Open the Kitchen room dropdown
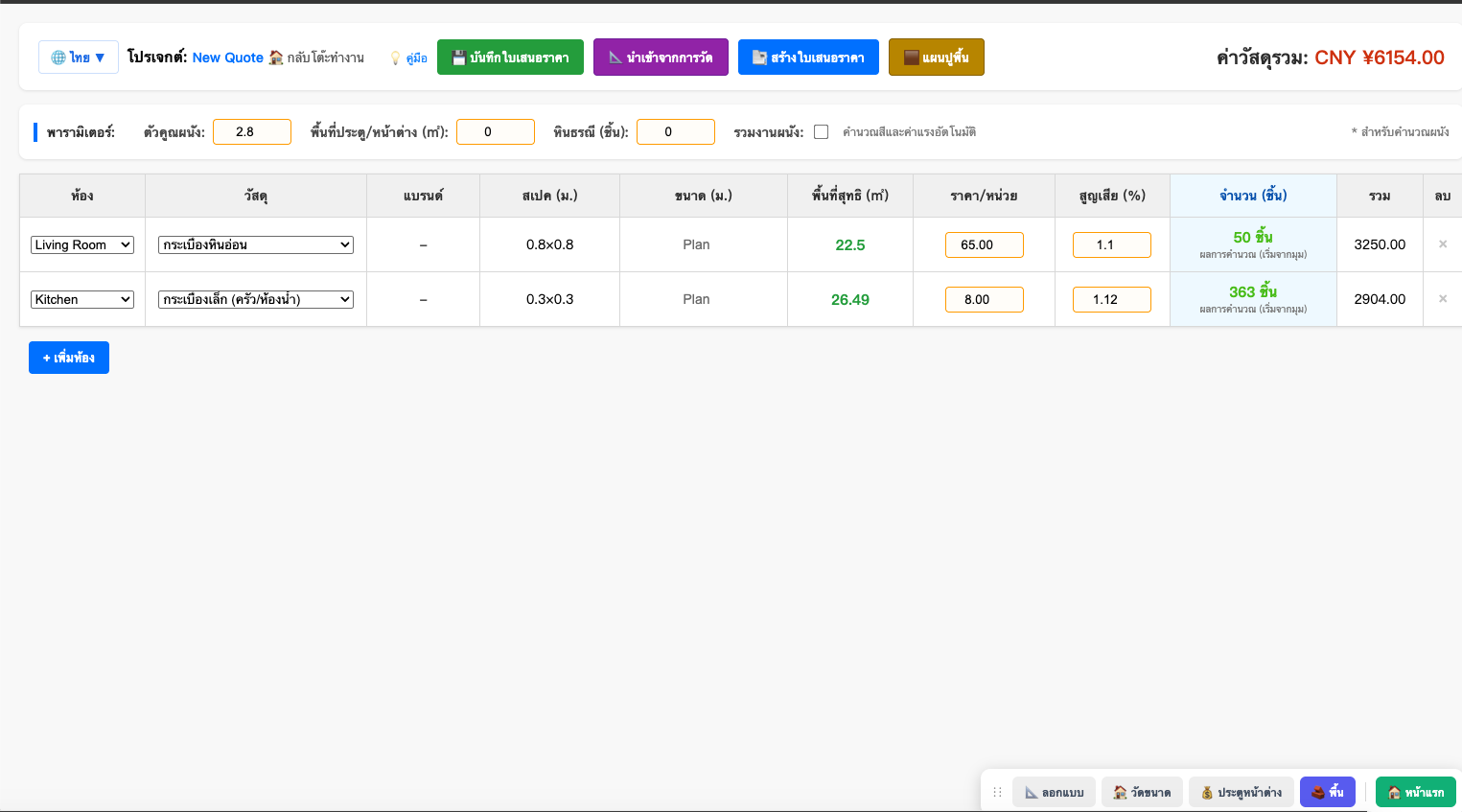This screenshot has height=812, width=1462. (x=82, y=299)
